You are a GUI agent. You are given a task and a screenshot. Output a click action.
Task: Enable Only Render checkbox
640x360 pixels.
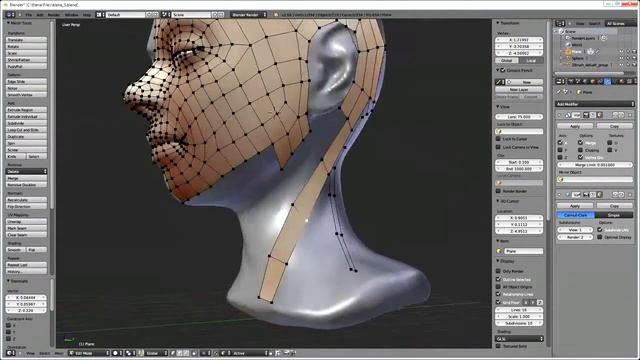coord(498,271)
